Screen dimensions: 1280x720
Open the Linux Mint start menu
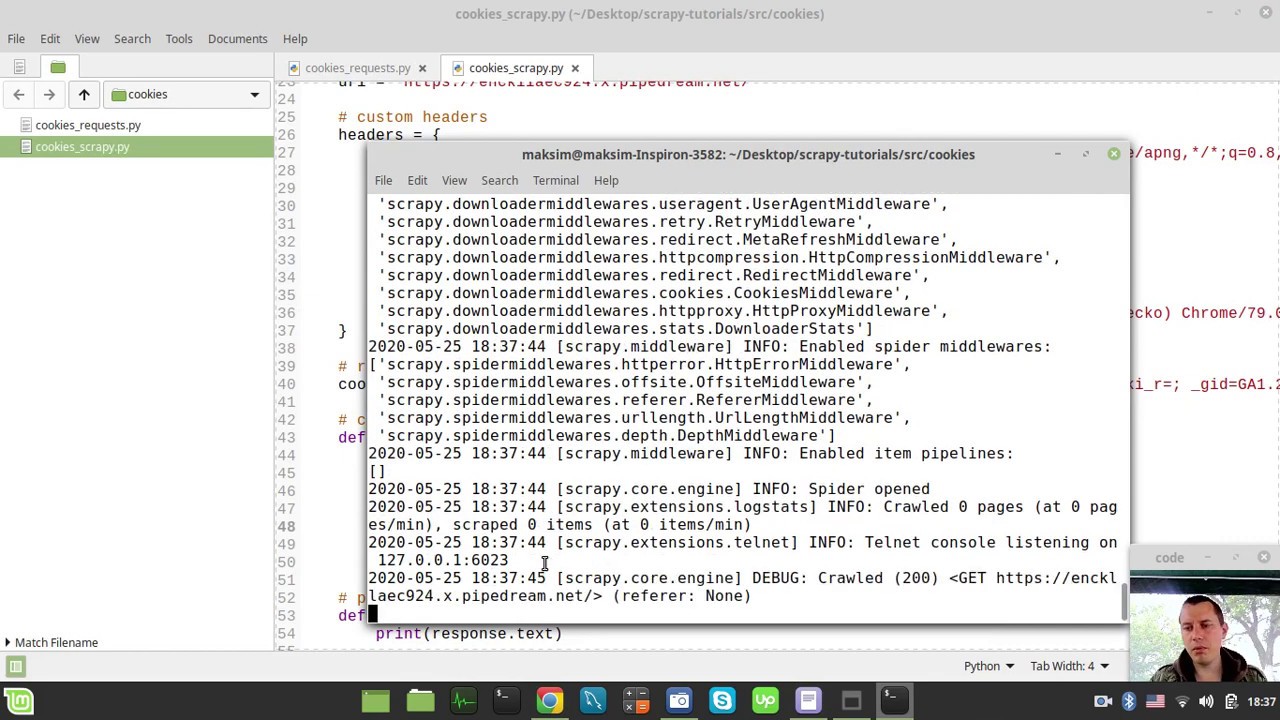pos(19,701)
